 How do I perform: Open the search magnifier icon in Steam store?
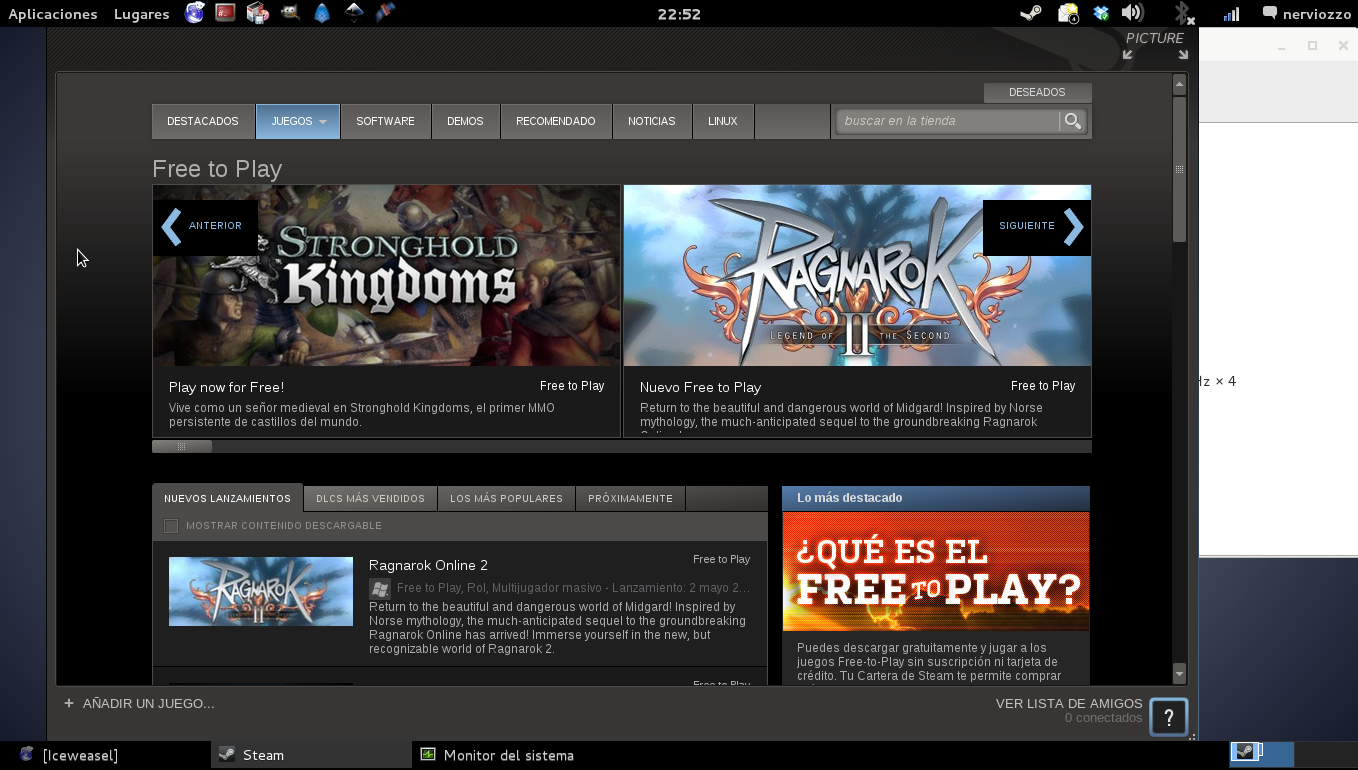(x=1072, y=120)
